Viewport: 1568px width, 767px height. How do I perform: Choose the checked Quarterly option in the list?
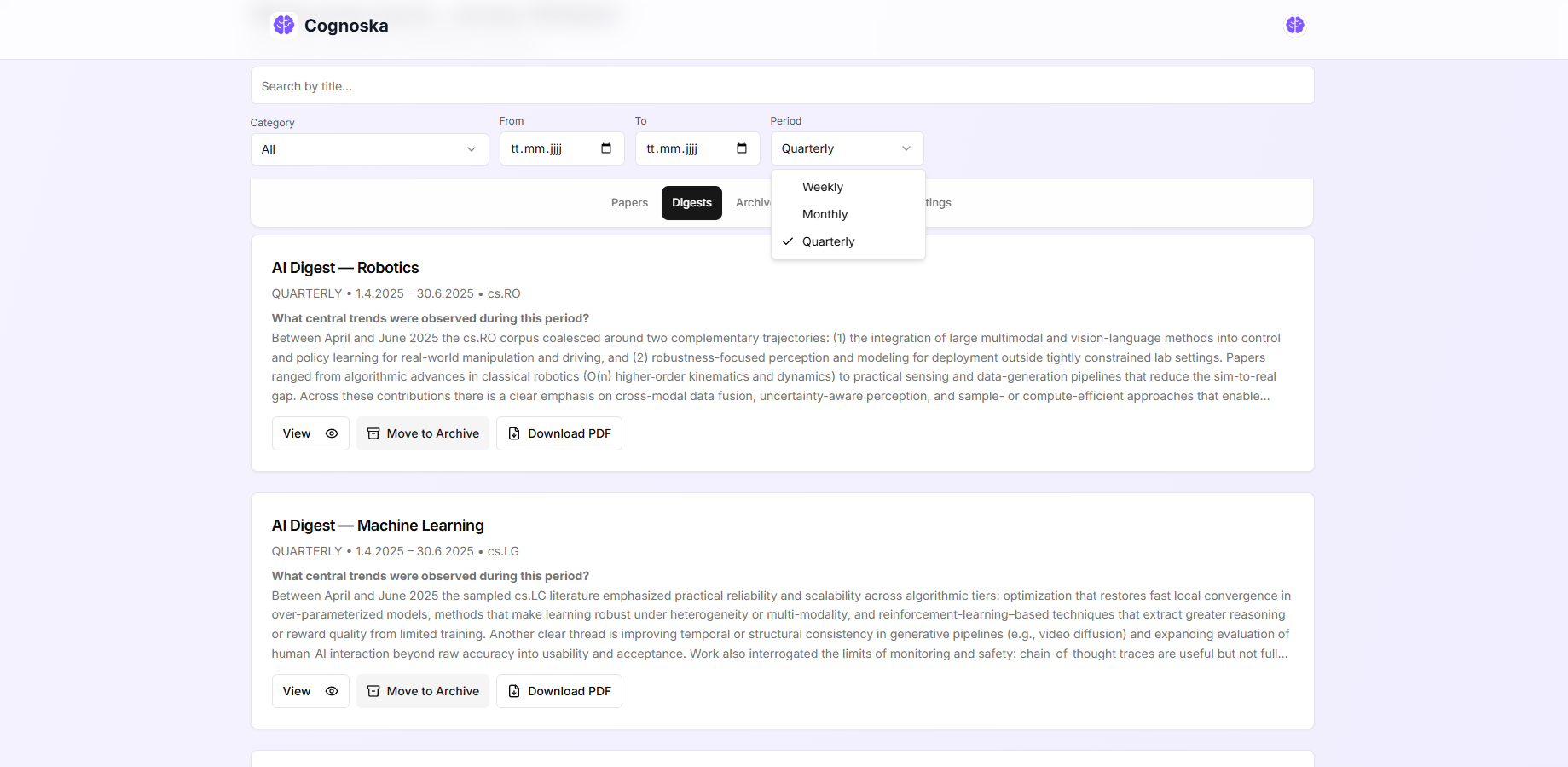[848, 241]
